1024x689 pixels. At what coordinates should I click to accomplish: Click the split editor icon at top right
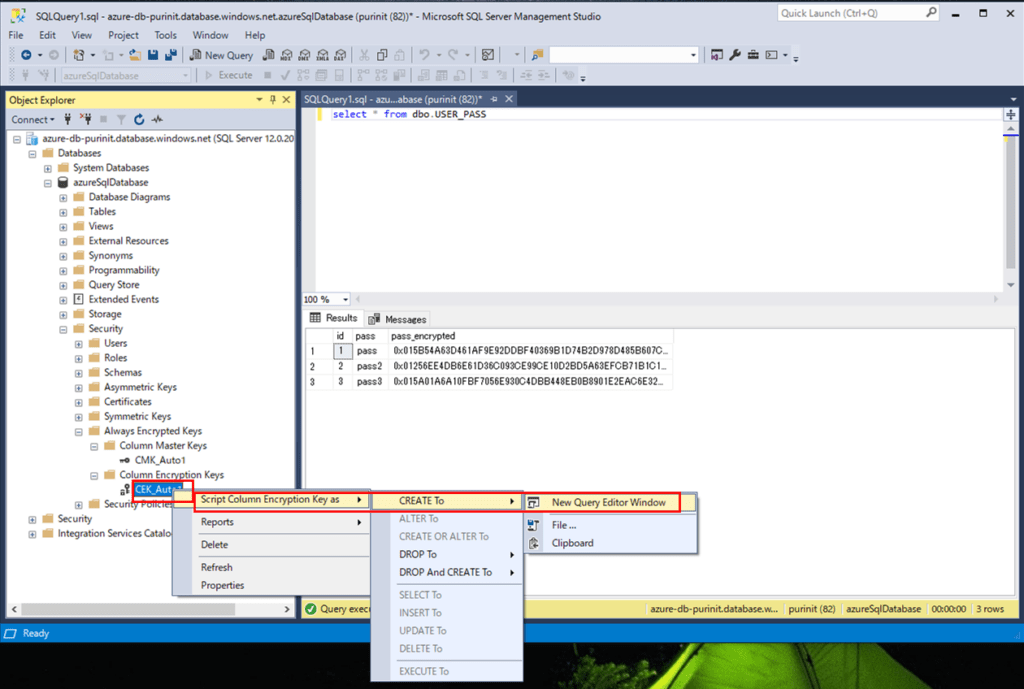1010,114
